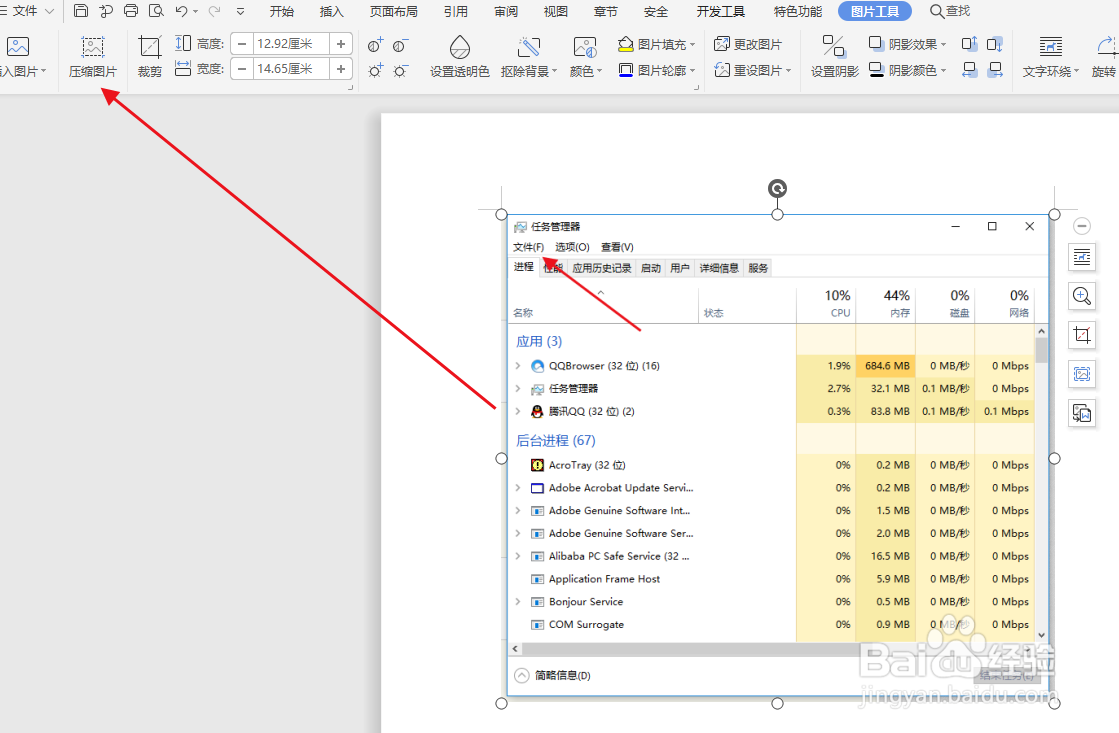The width and height of the screenshot is (1119, 733).
Task: Click the 宽度 field showing 14.65厘米
Action: 291,69
